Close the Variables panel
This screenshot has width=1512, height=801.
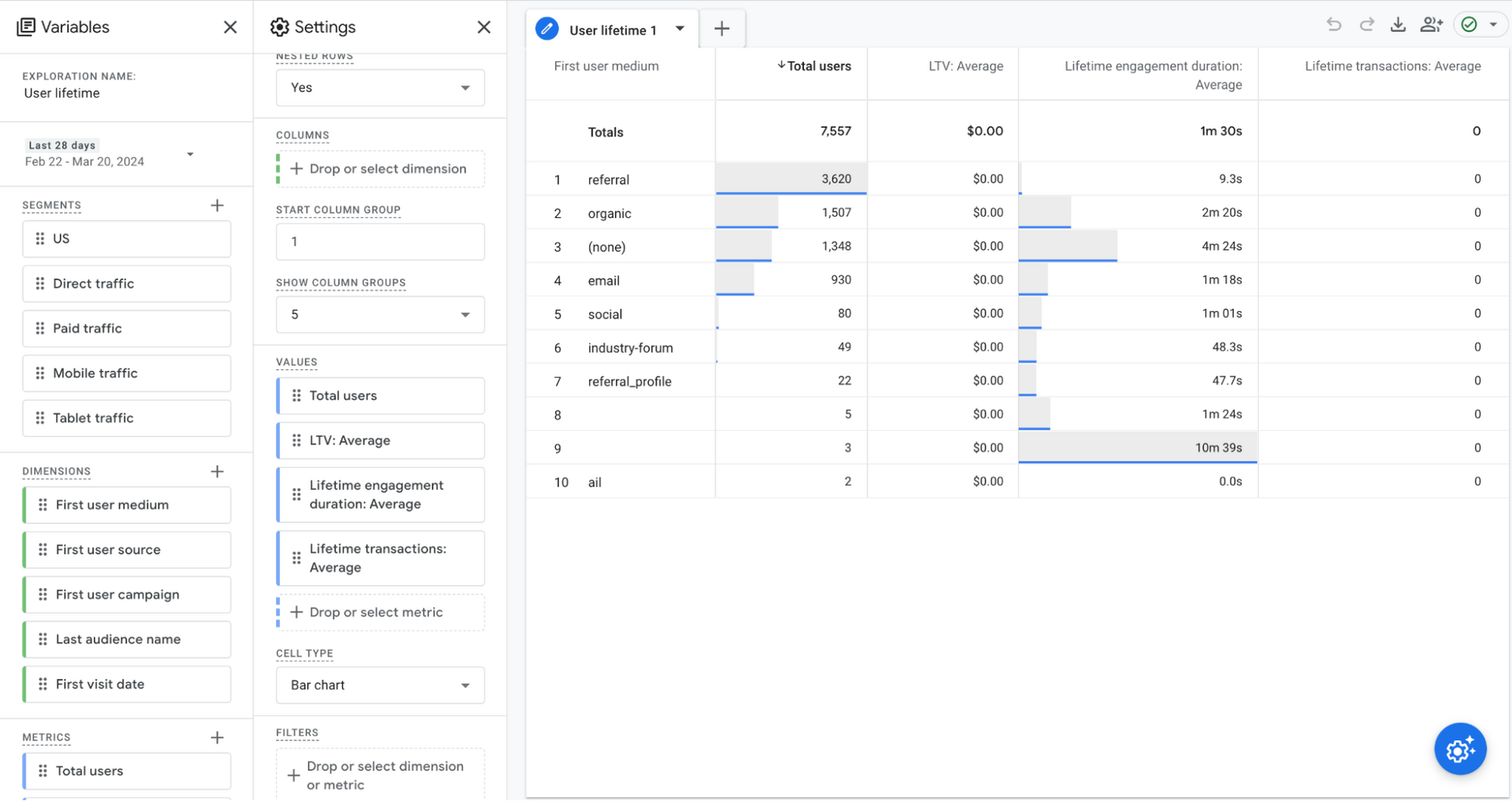pyautogui.click(x=230, y=28)
